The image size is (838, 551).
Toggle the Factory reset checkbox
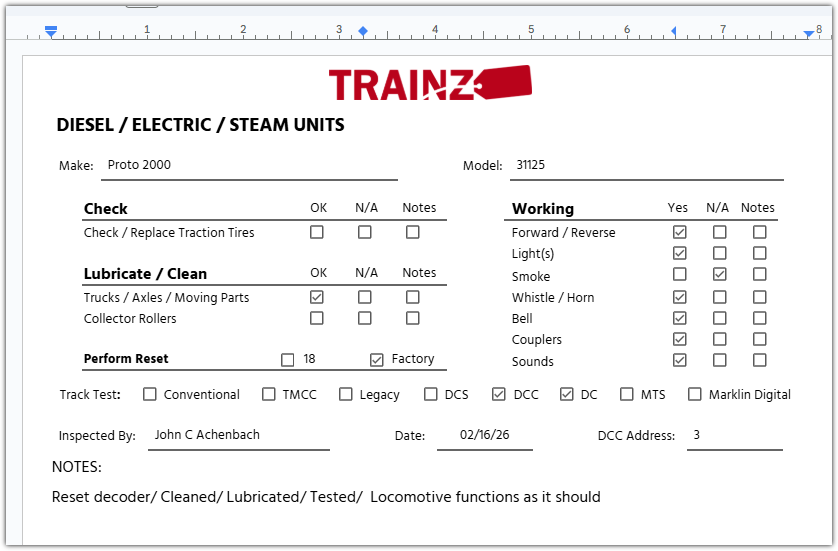point(377,359)
